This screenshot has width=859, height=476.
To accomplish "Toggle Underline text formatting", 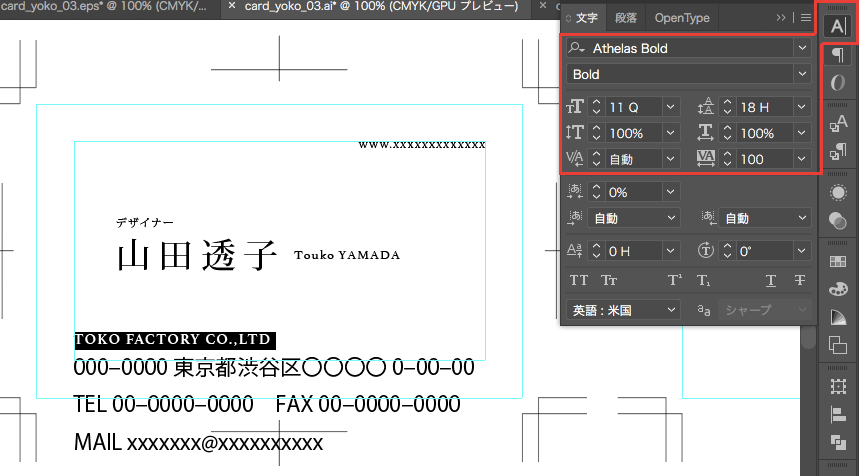I will [771, 281].
